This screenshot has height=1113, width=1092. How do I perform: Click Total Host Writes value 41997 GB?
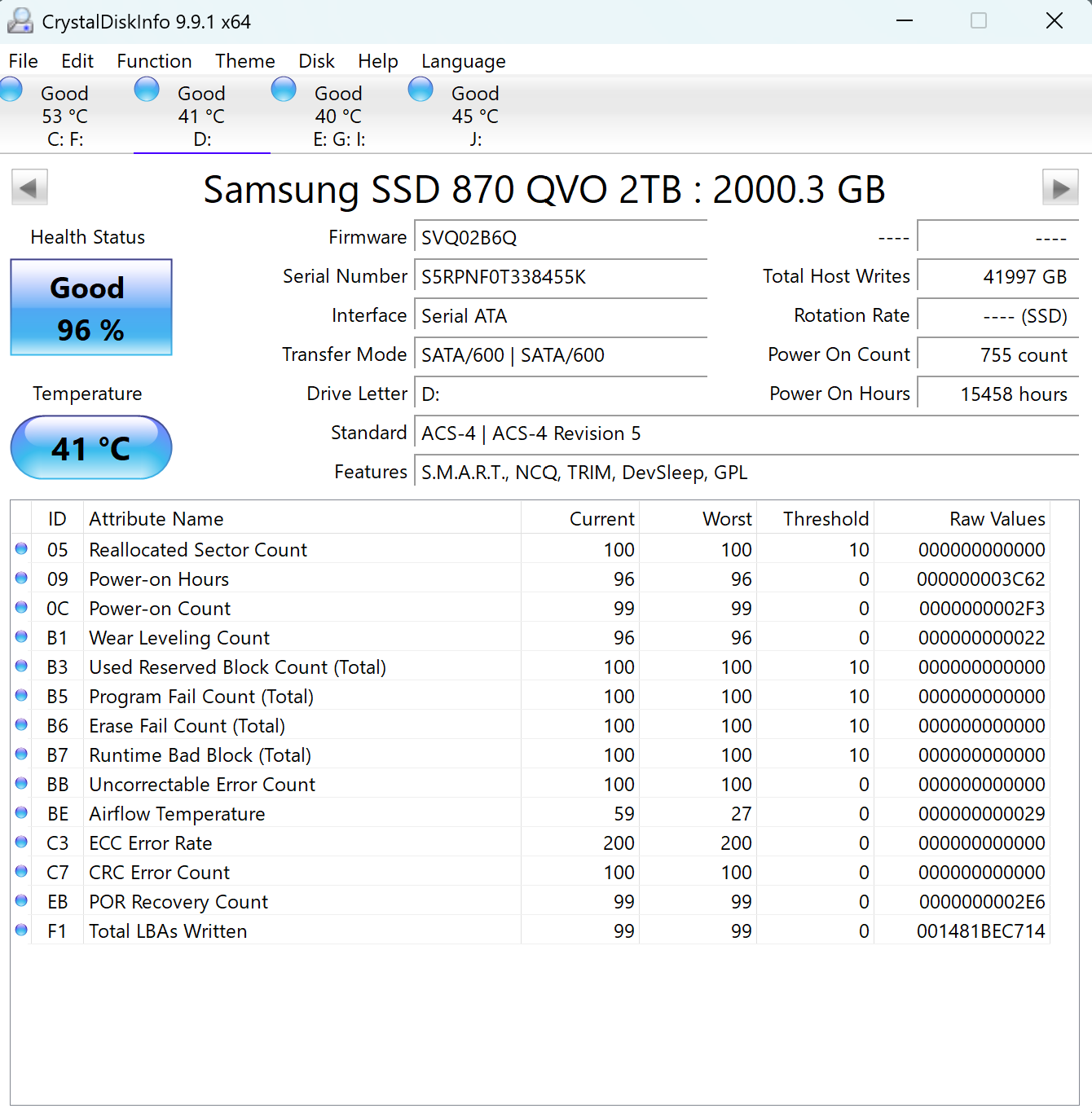pos(998,276)
